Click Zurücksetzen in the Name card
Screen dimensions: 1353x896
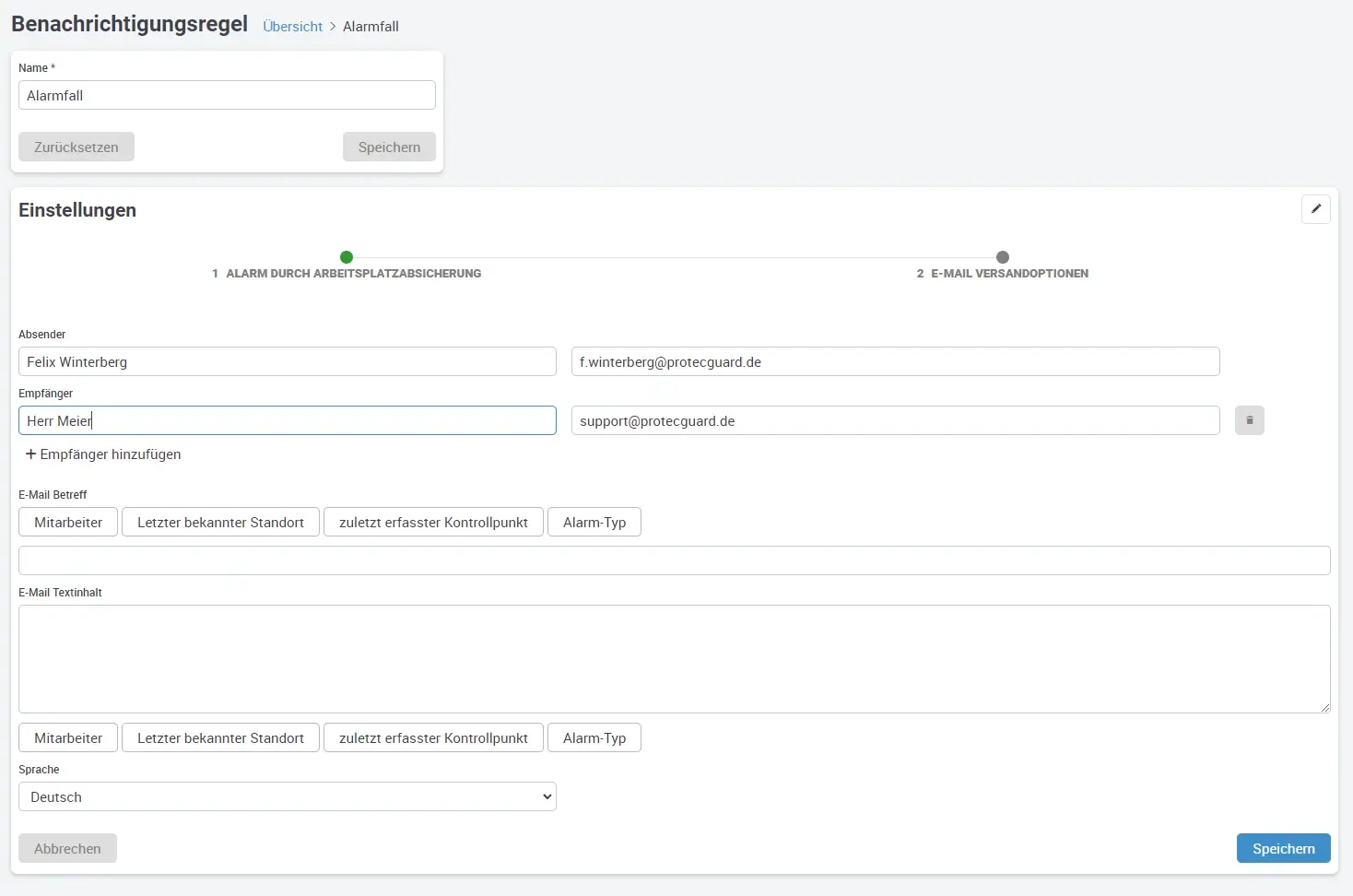pyautogui.click(x=76, y=147)
